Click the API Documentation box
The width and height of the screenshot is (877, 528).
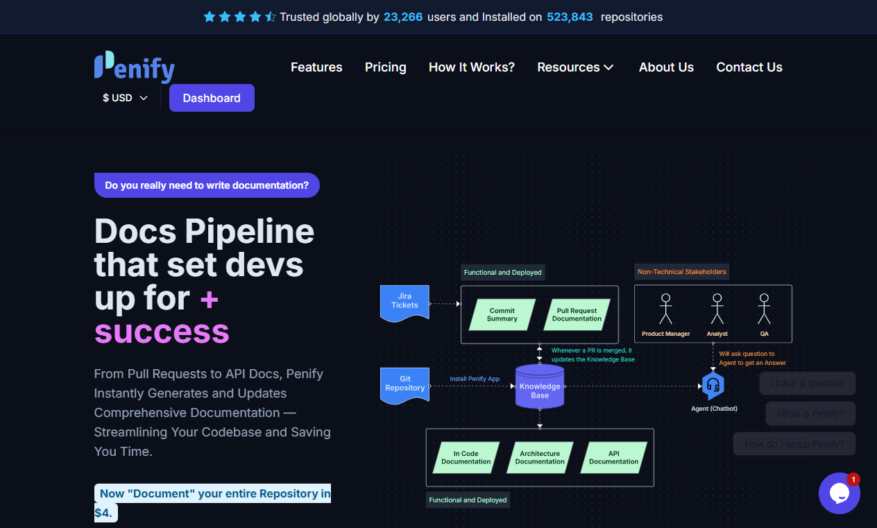(614, 458)
